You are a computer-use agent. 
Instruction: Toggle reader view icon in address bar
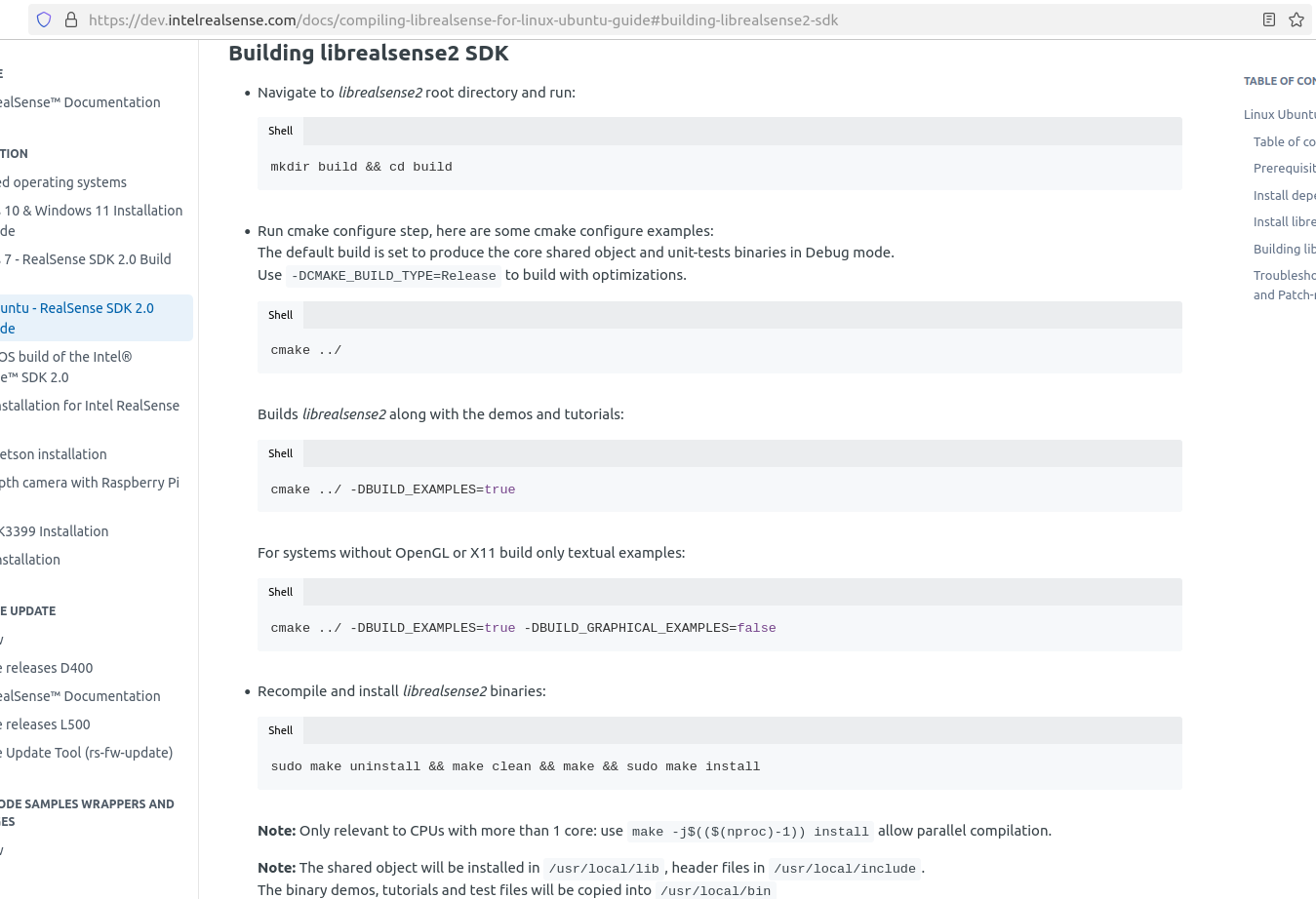[x=1269, y=20]
